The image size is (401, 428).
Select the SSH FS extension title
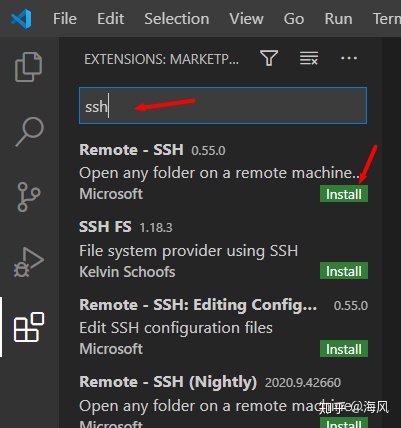(105, 227)
